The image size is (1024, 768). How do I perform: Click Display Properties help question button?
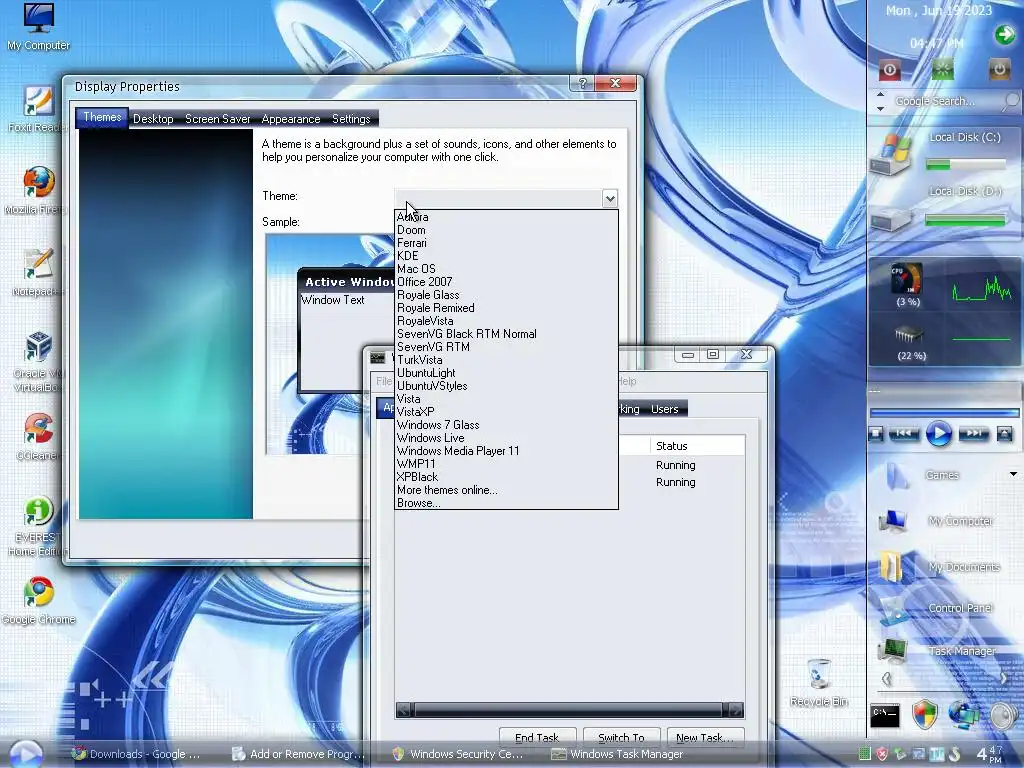[x=583, y=83]
